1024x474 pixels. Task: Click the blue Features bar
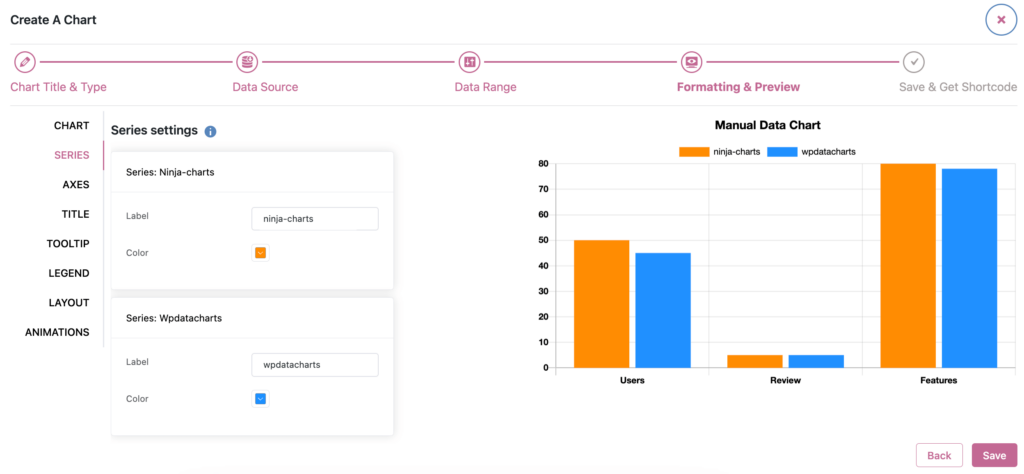969,268
